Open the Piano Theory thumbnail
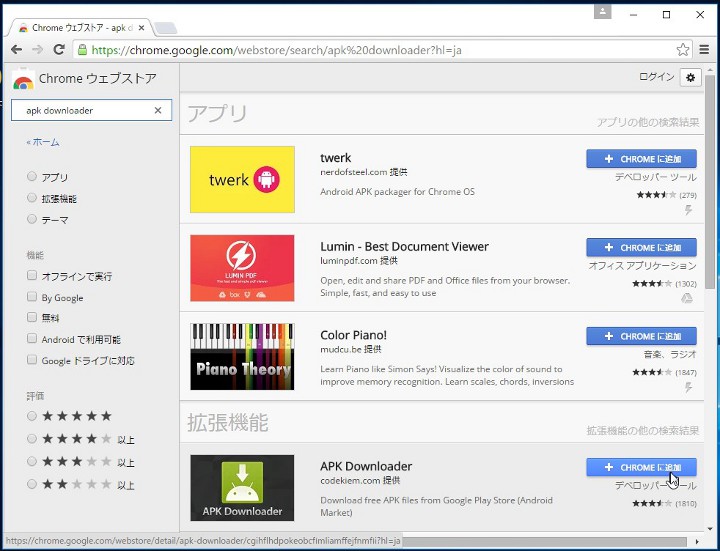The height and width of the screenshot is (551, 720). [x=242, y=357]
